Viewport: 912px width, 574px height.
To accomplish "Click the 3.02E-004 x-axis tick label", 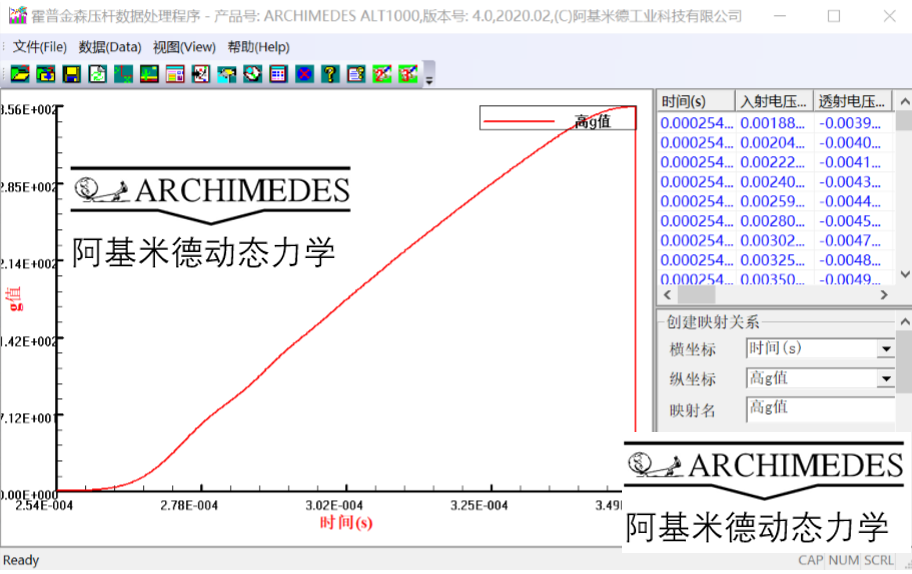I will (x=334, y=505).
